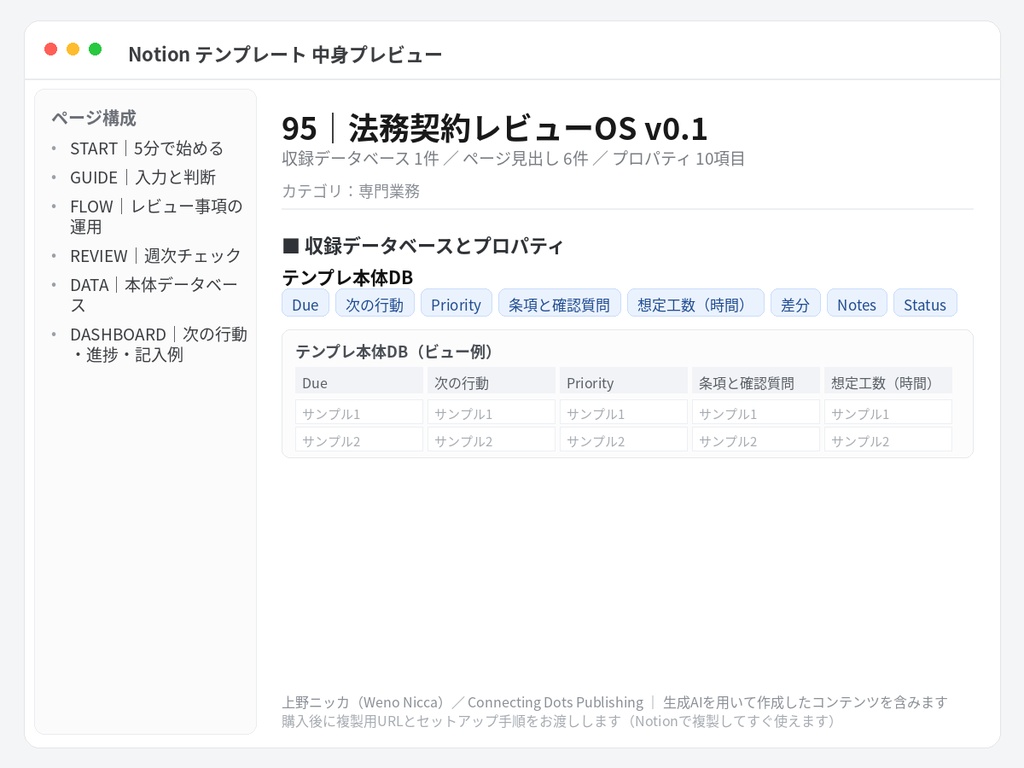Select the Priority property tag
The width and height of the screenshot is (1024, 768).
[x=456, y=304]
